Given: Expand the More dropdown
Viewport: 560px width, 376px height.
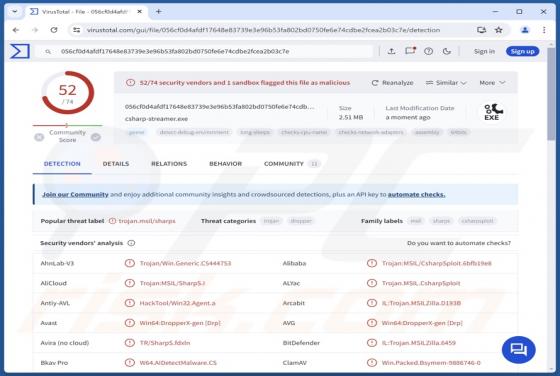Looking at the screenshot, I should point(492,83).
